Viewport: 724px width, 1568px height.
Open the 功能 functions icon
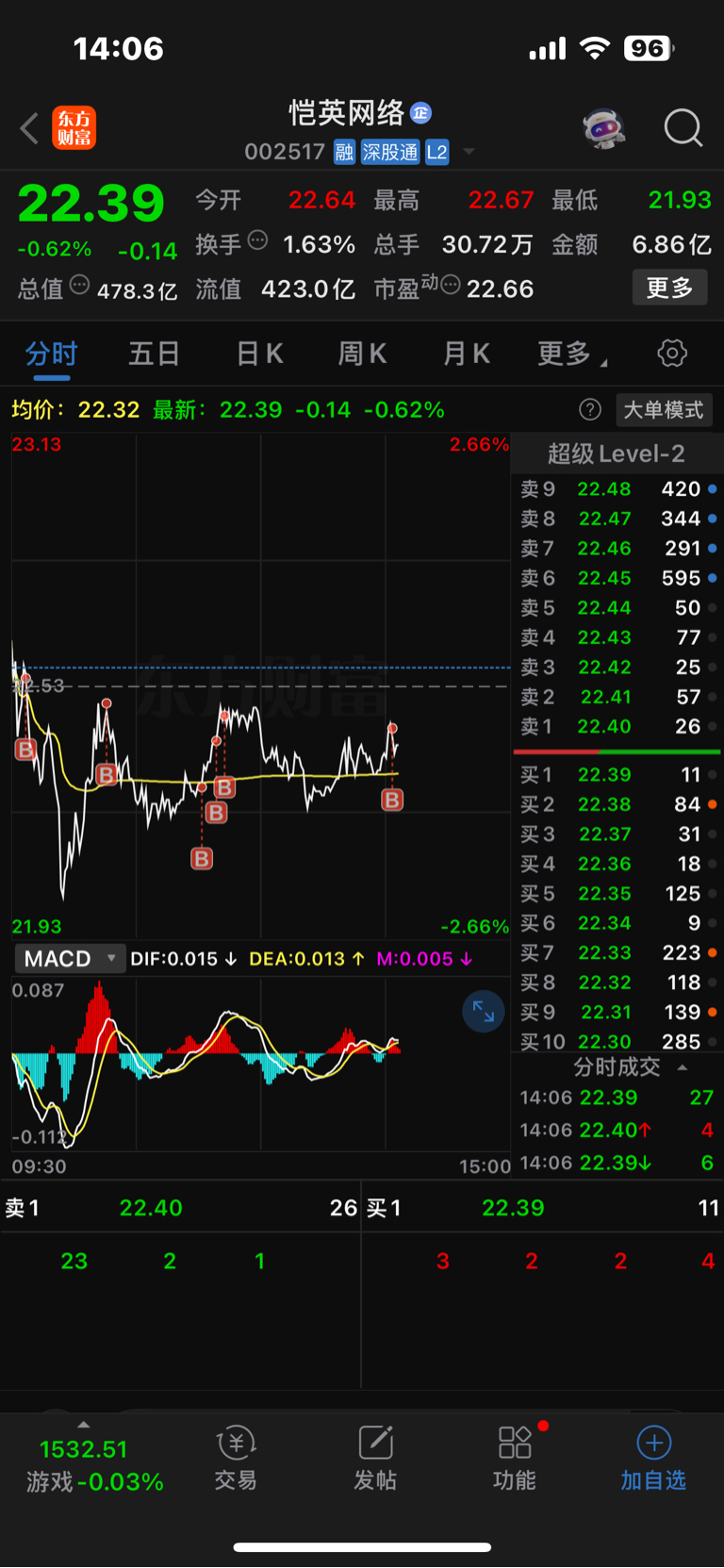[515, 1459]
